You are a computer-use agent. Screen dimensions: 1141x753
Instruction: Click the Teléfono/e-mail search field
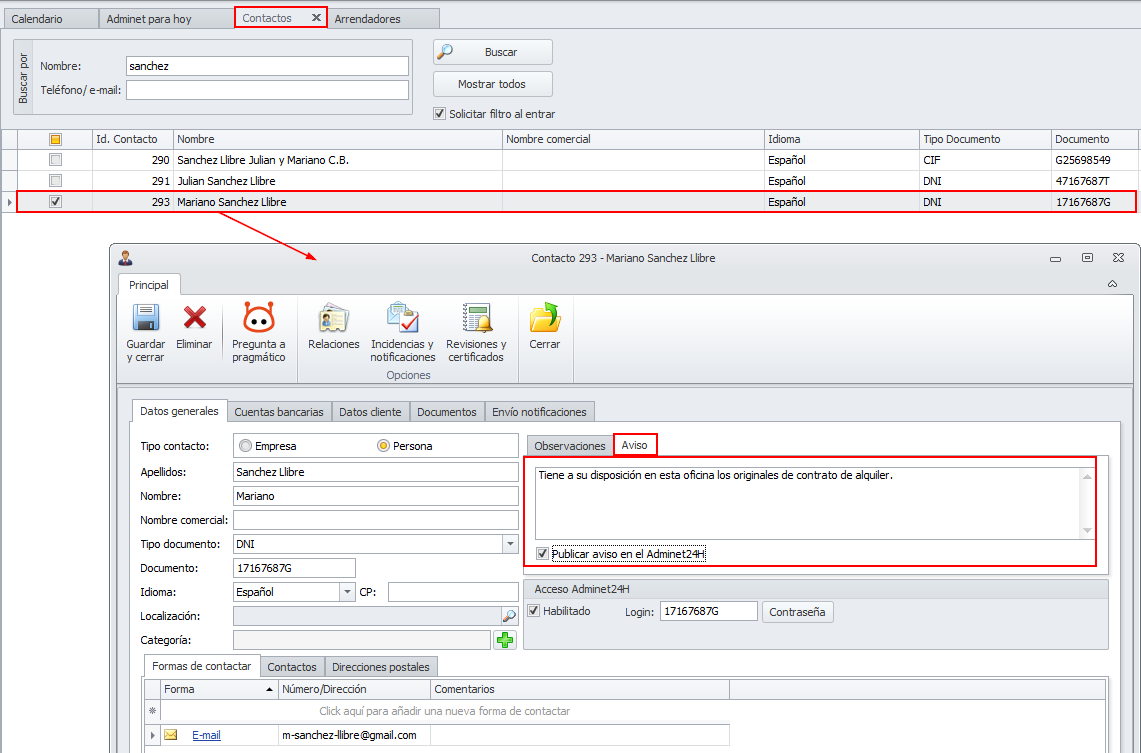tap(267, 90)
